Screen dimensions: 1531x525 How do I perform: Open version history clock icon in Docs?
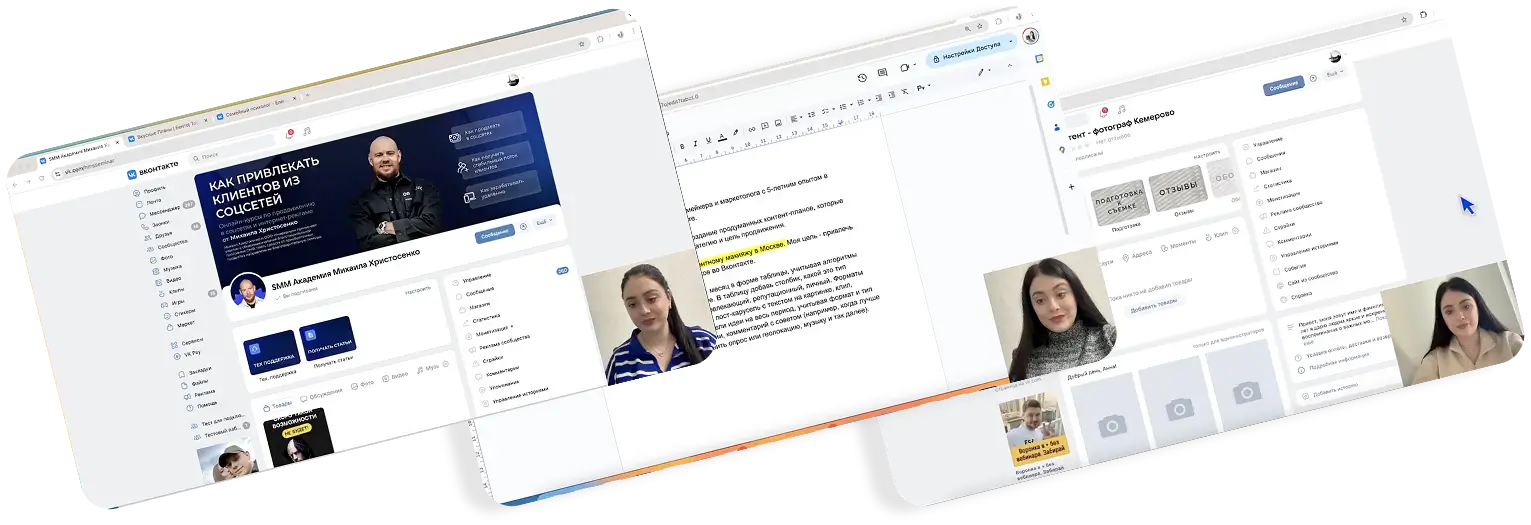tap(862, 78)
